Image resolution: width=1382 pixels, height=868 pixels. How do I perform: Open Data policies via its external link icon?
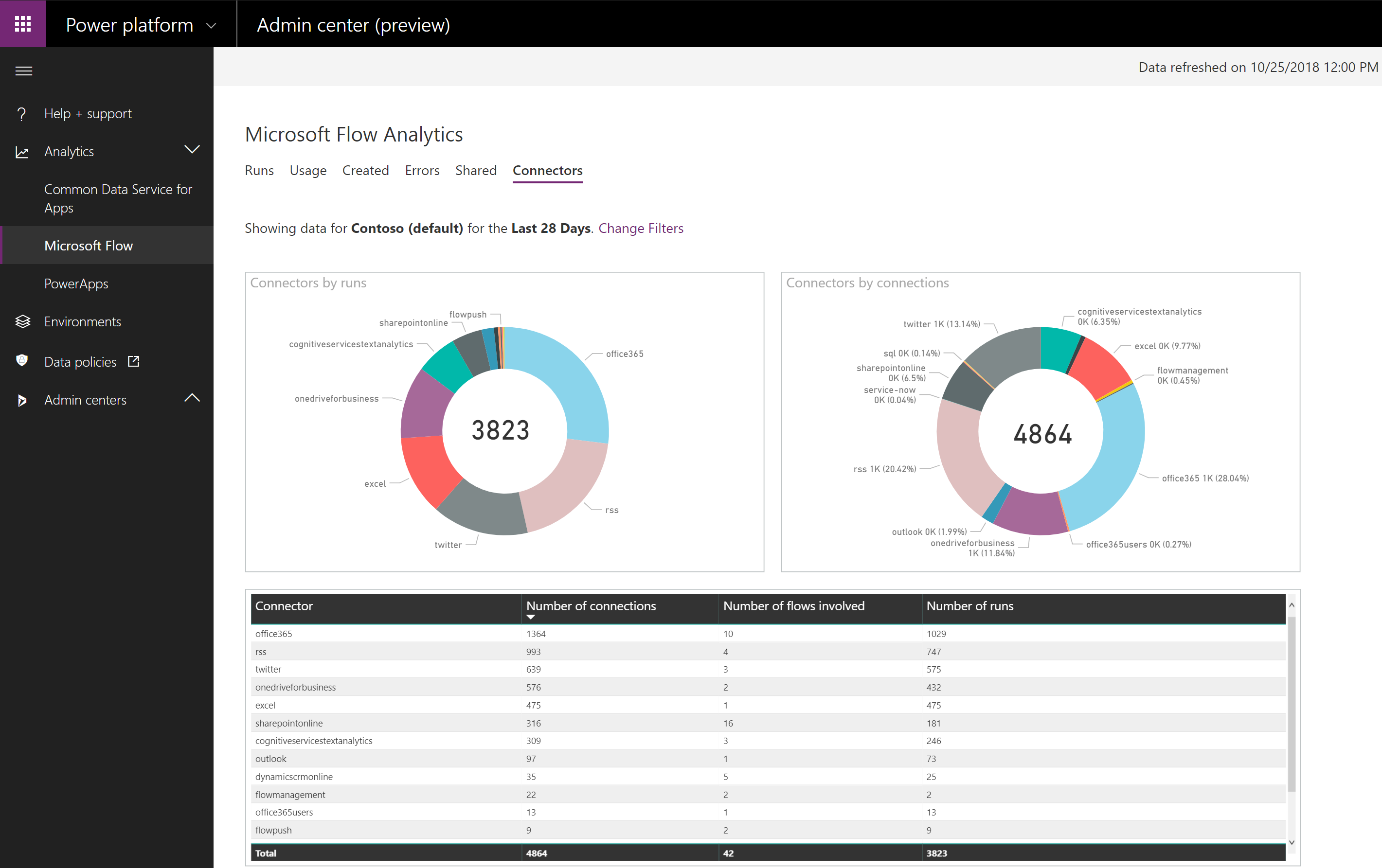133,361
